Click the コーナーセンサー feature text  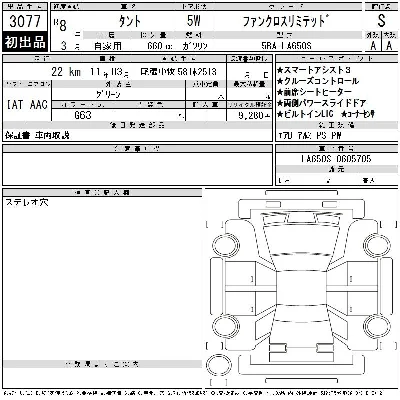pyautogui.click(x=358, y=114)
